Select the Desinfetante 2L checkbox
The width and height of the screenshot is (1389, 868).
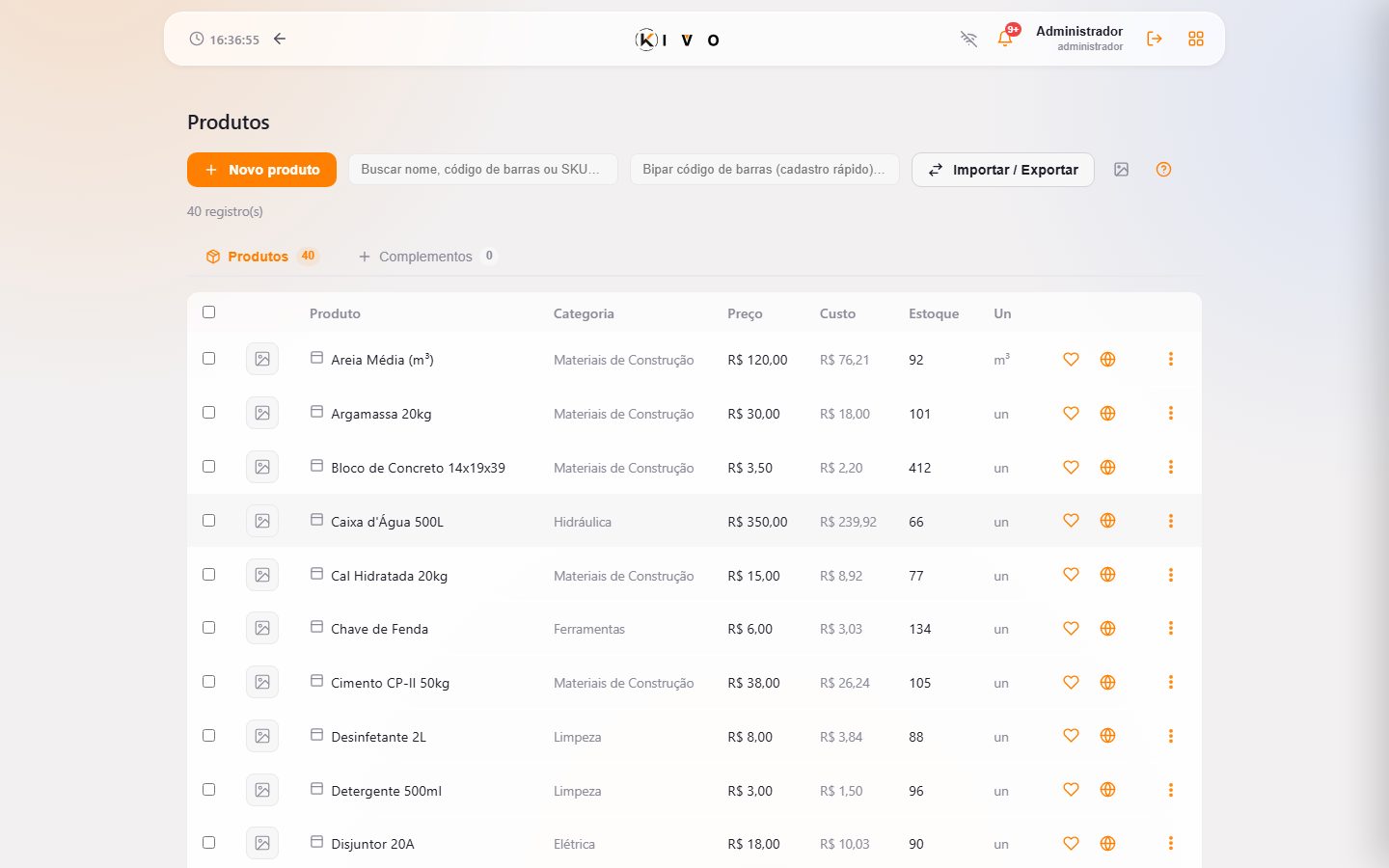point(208,736)
